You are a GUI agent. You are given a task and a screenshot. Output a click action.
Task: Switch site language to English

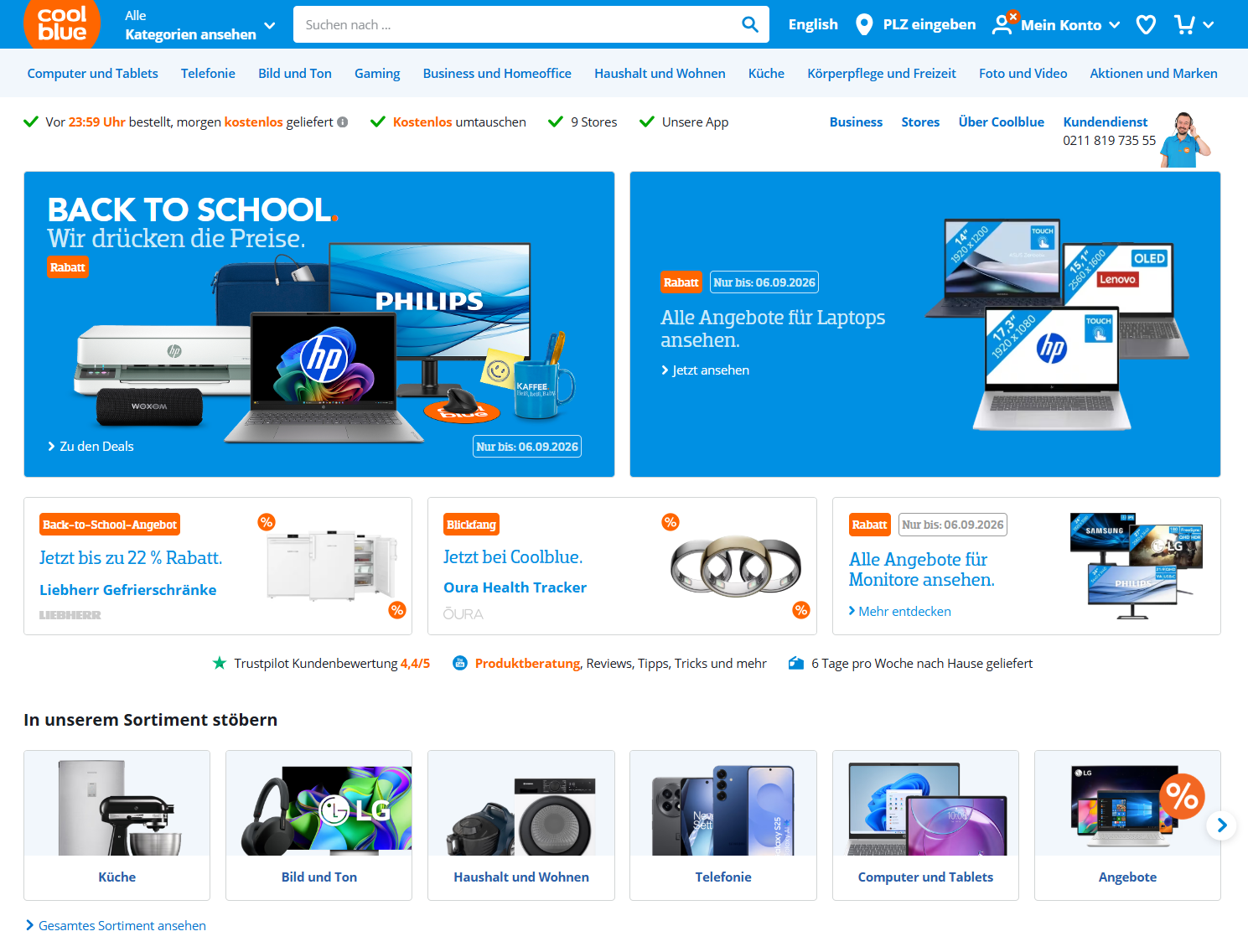[813, 24]
